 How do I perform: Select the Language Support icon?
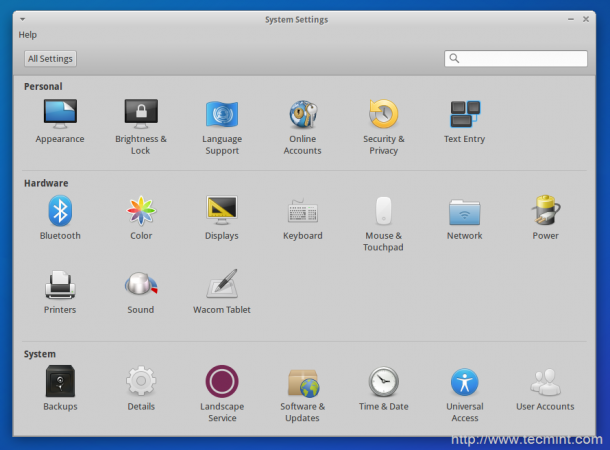221,114
